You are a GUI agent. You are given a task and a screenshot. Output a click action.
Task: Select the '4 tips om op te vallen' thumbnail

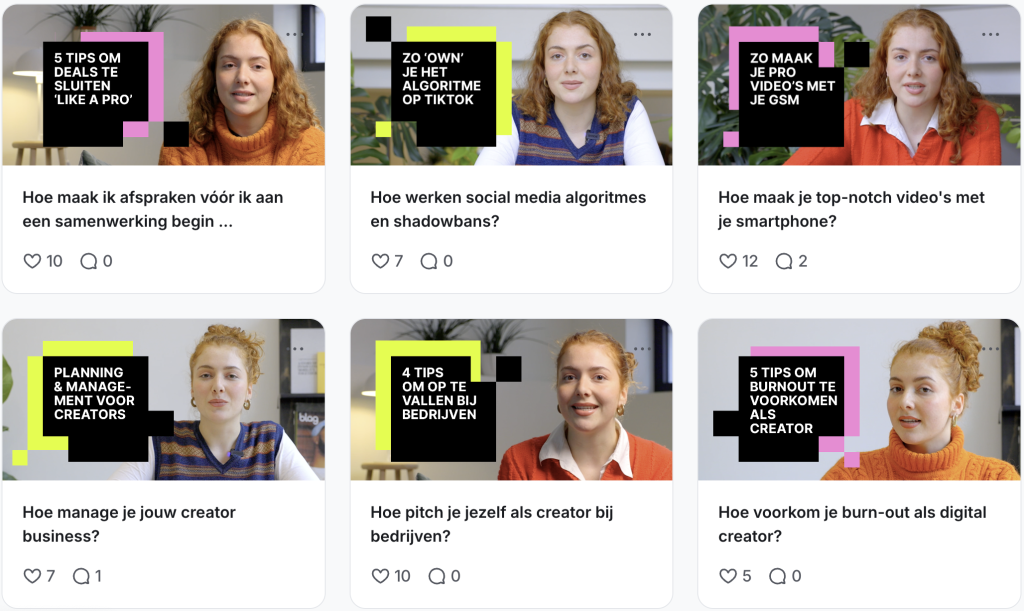click(511, 400)
